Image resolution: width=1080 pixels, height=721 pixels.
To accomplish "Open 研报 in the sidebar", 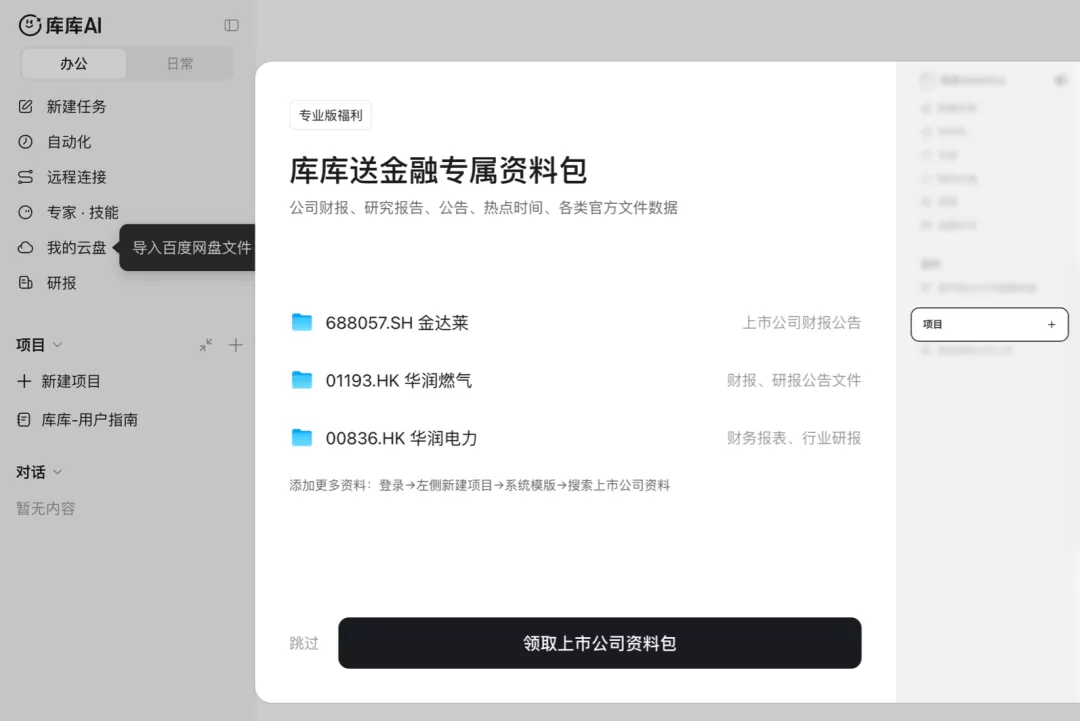I will click(x=61, y=283).
